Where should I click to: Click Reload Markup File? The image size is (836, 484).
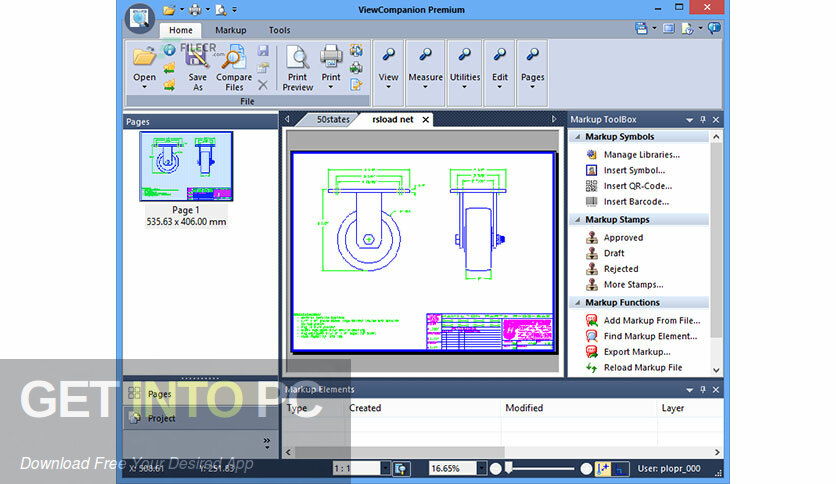tap(634, 368)
